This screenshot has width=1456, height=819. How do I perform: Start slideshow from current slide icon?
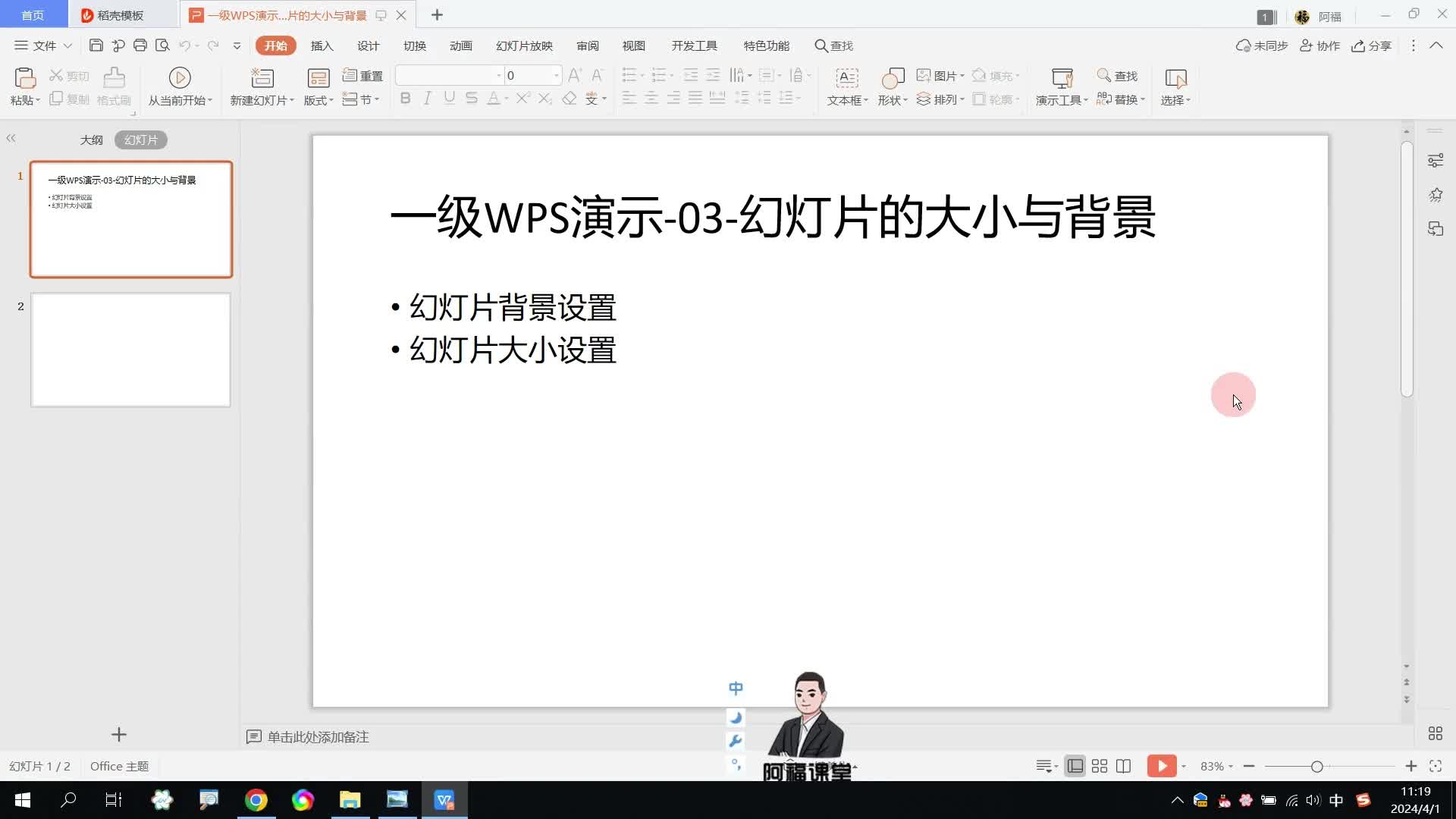(x=180, y=77)
